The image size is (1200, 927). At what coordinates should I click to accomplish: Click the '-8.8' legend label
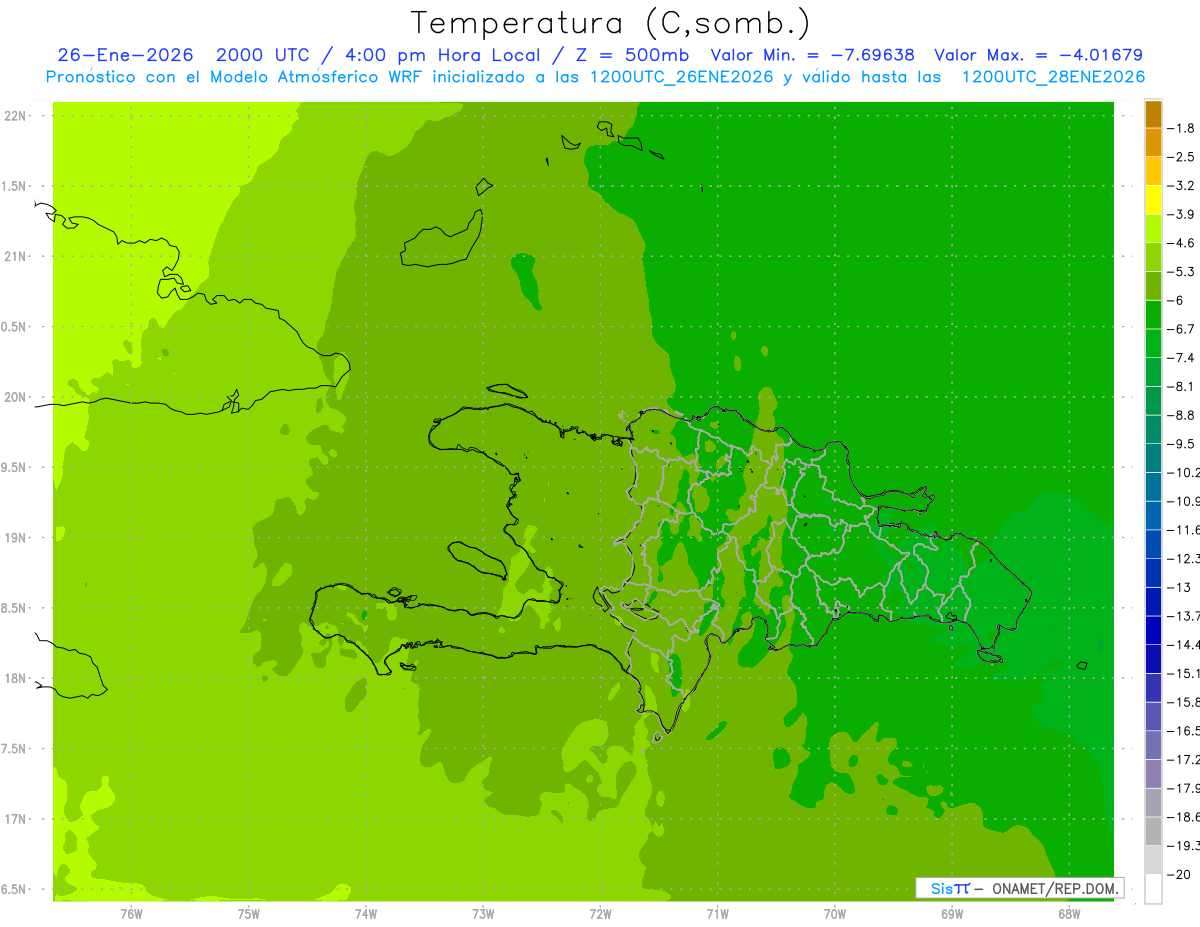(x=1181, y=415)
